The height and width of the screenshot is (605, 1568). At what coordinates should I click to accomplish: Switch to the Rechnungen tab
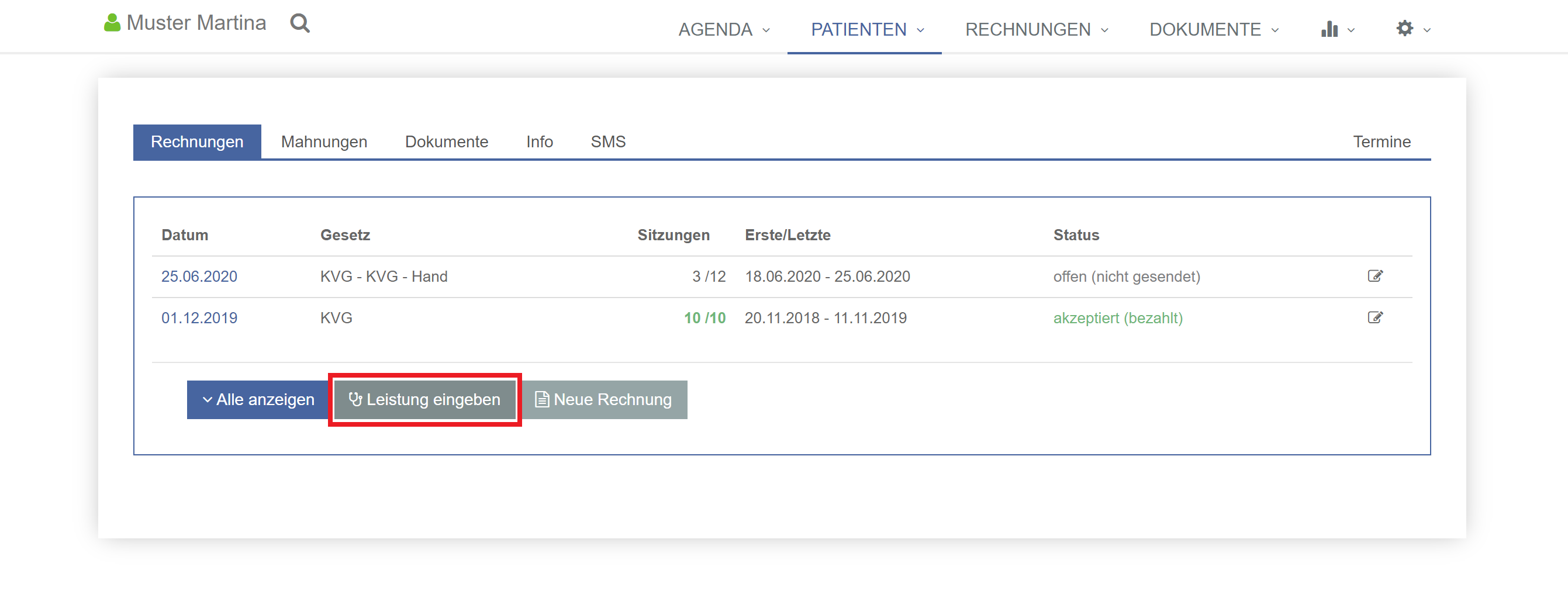(x=197, y=142)
